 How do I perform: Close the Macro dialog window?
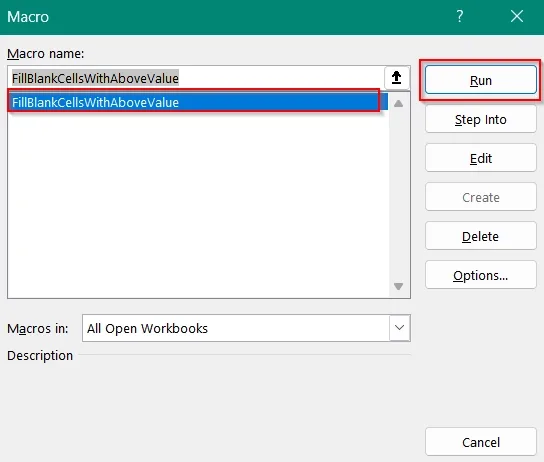click(x=517, y=16)
